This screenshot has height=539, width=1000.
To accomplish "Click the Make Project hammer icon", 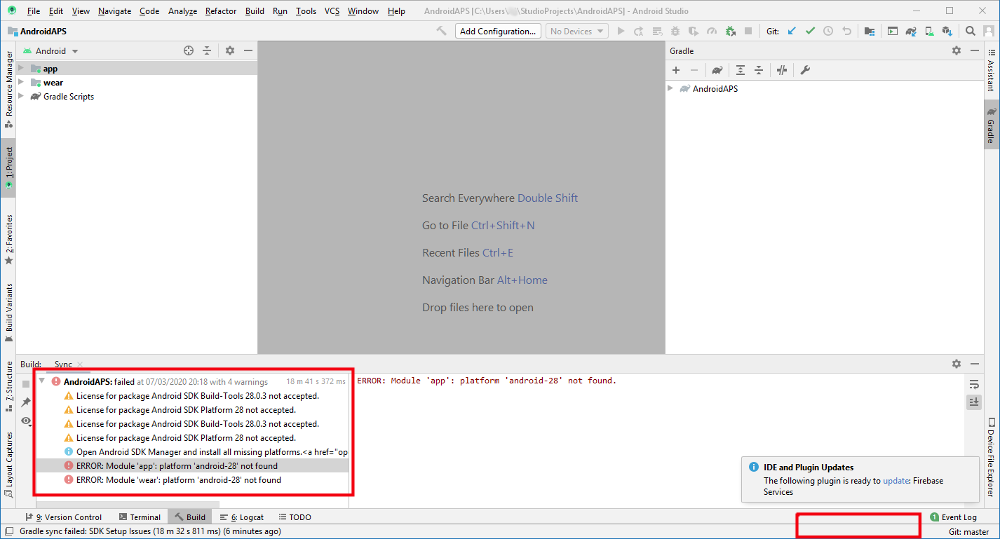I will tap(441, 31).
